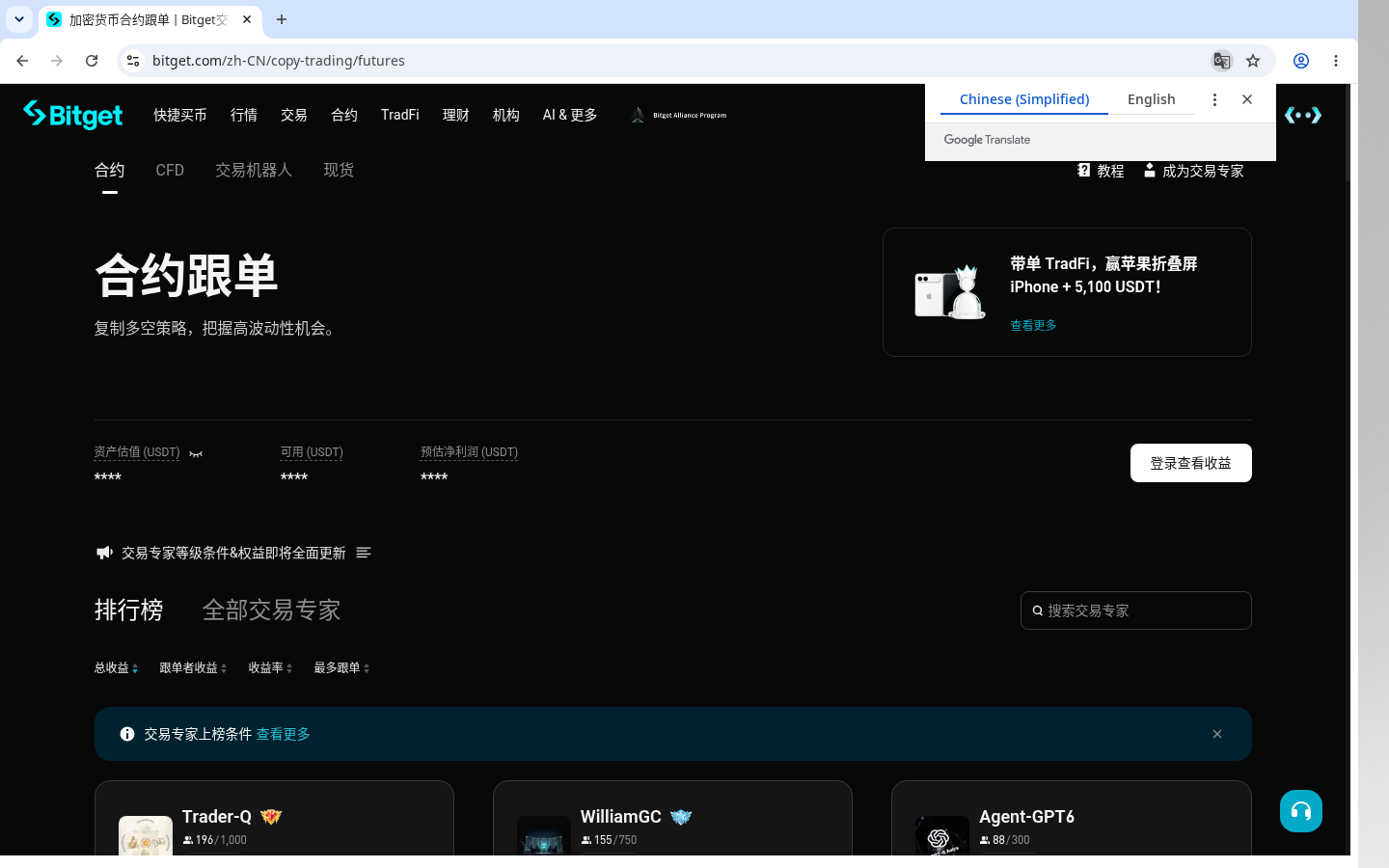Viewport: 1389px width, 868px height.
Task: Go back to previous page
Action: [x=22, y=61]
